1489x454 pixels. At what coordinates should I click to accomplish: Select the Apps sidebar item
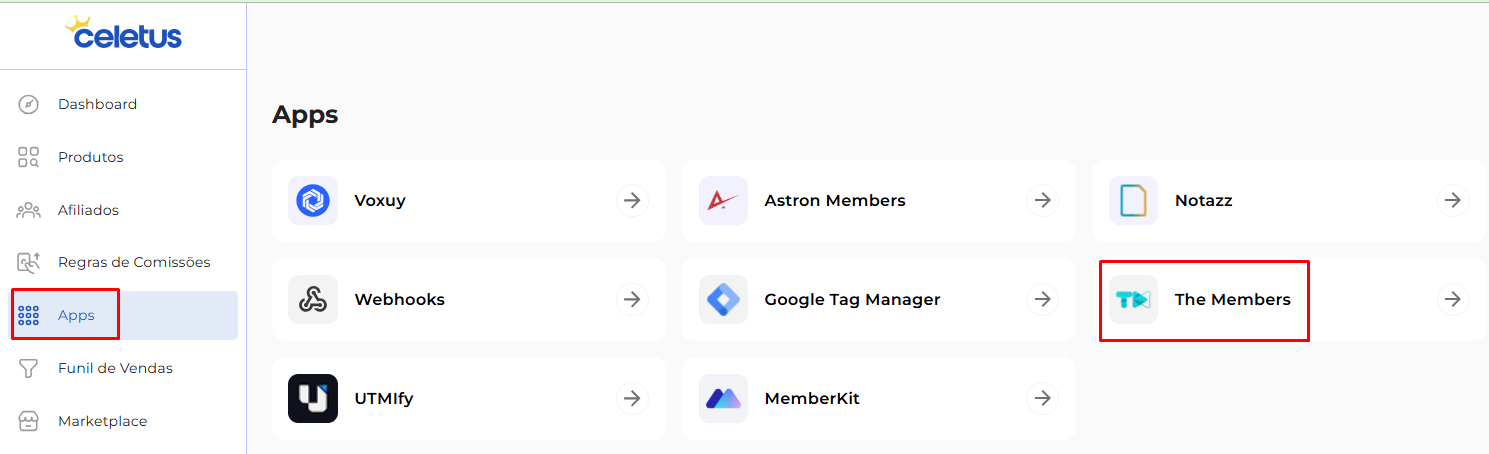pos(124,315)
